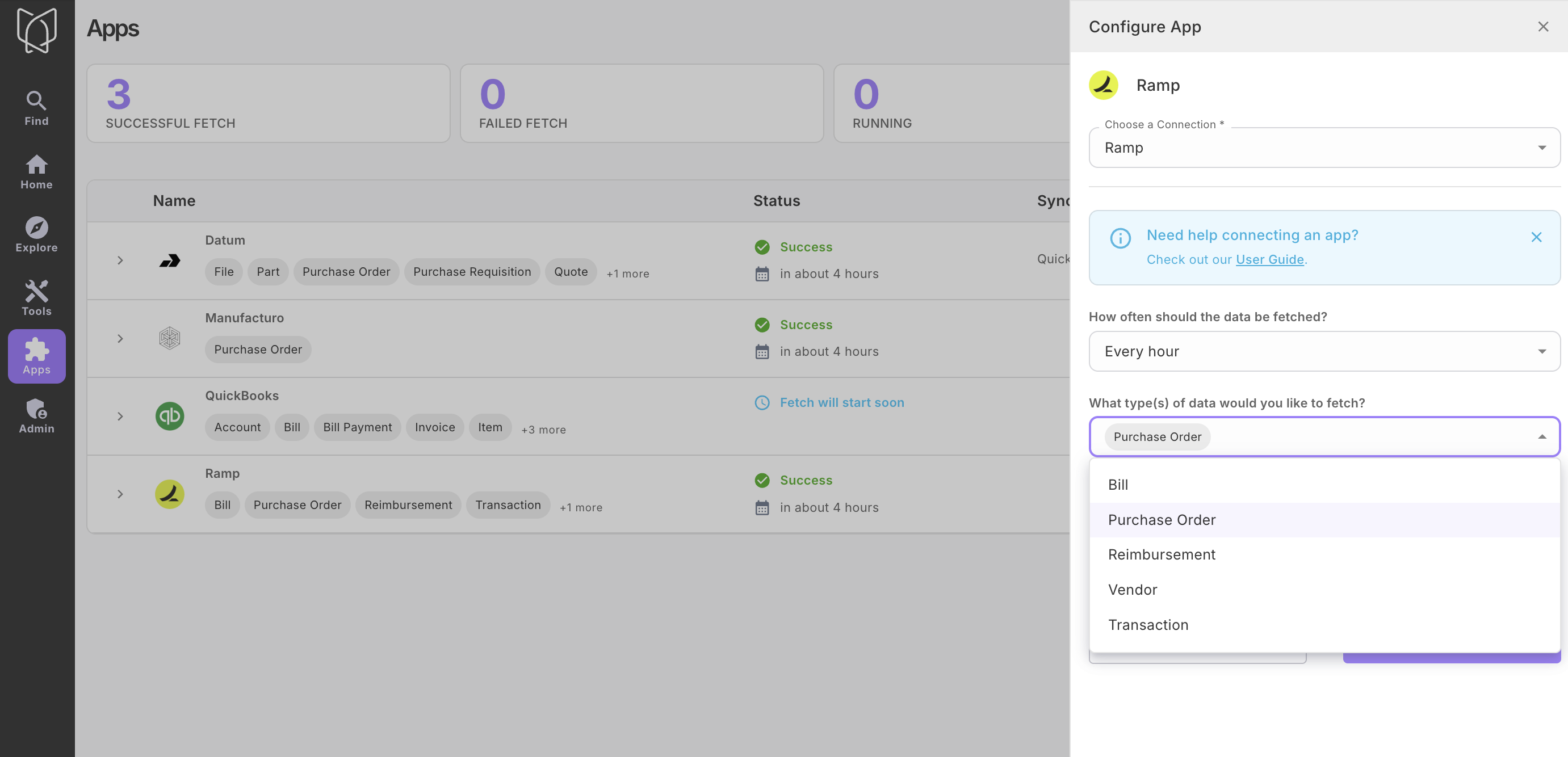This screenshot has height=757, width=1568.
Task: Expand the Datum row chevron
Action: pyautogui.click(x=120, y=260)
